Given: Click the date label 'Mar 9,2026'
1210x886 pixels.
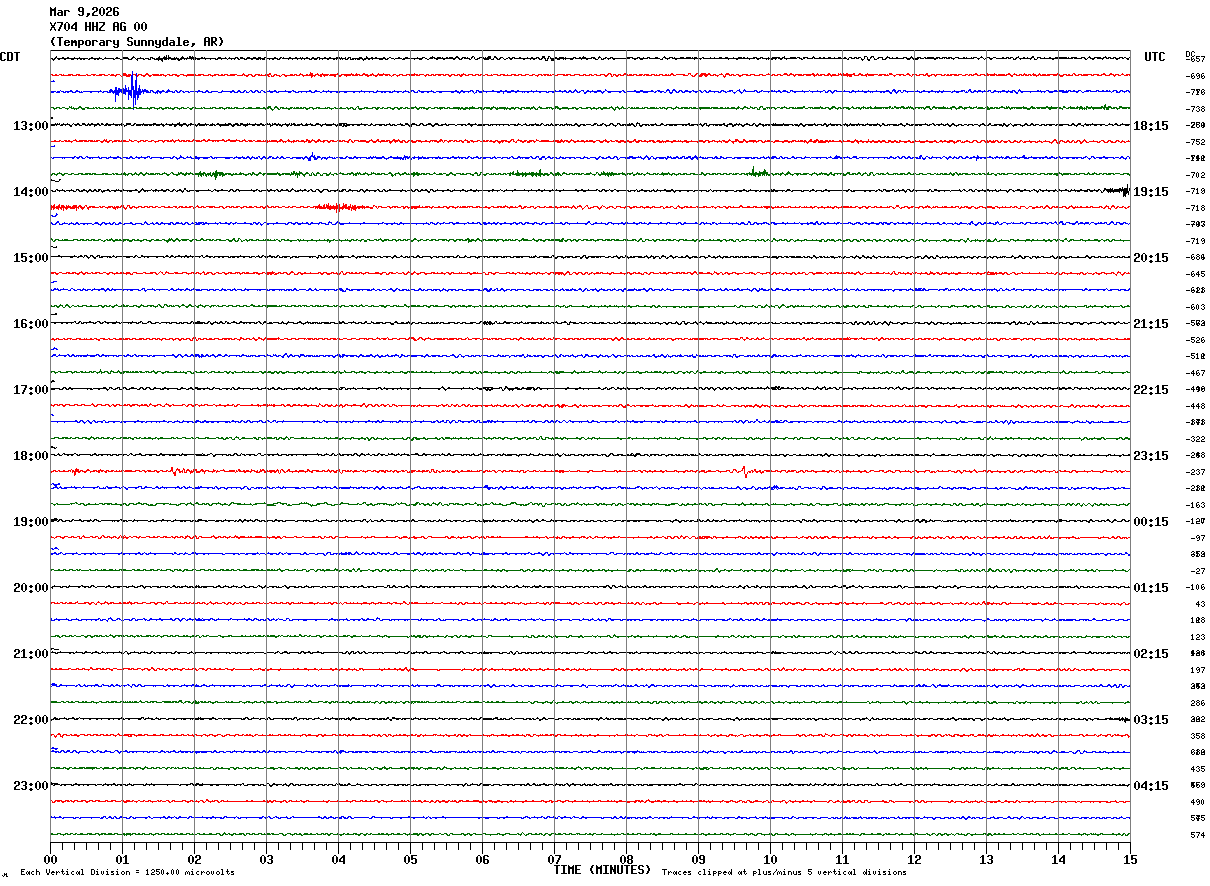Looking at the screenshot, I should 84,12.
